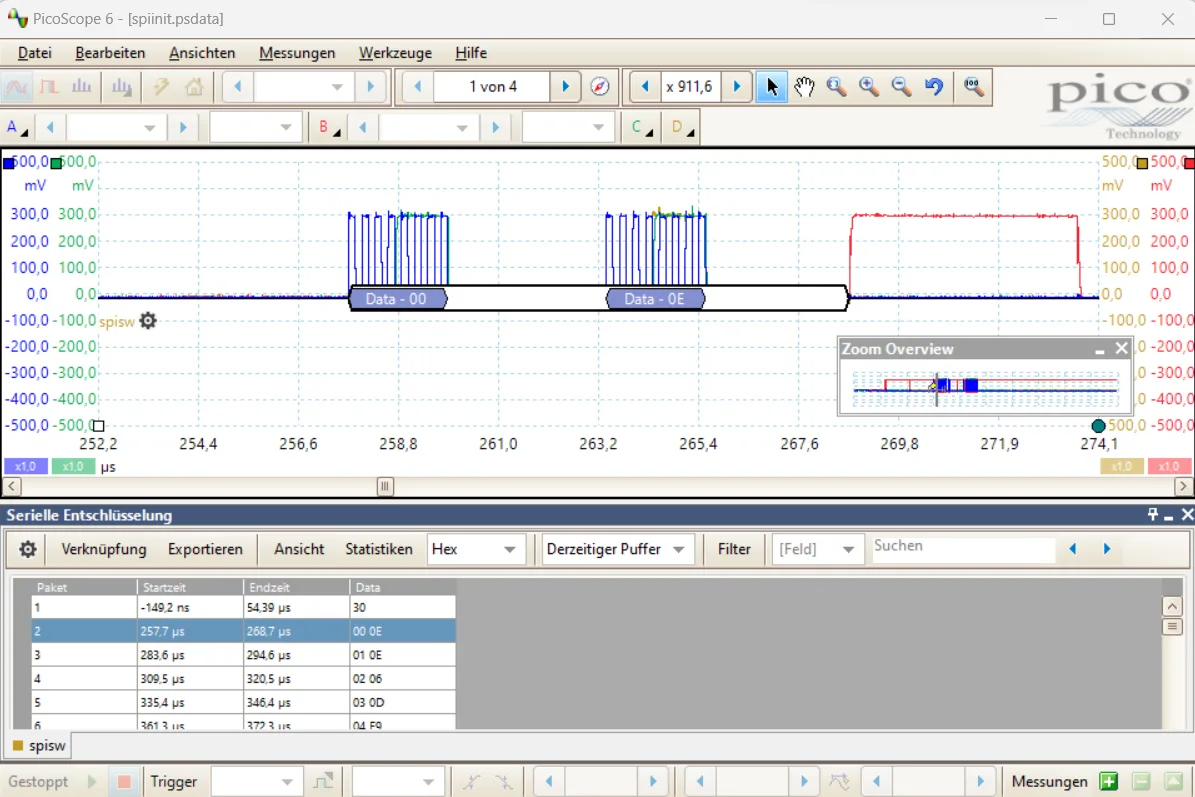
Task: Activate the zoom-in magnifier tool
Action: (x=869, y=87)
